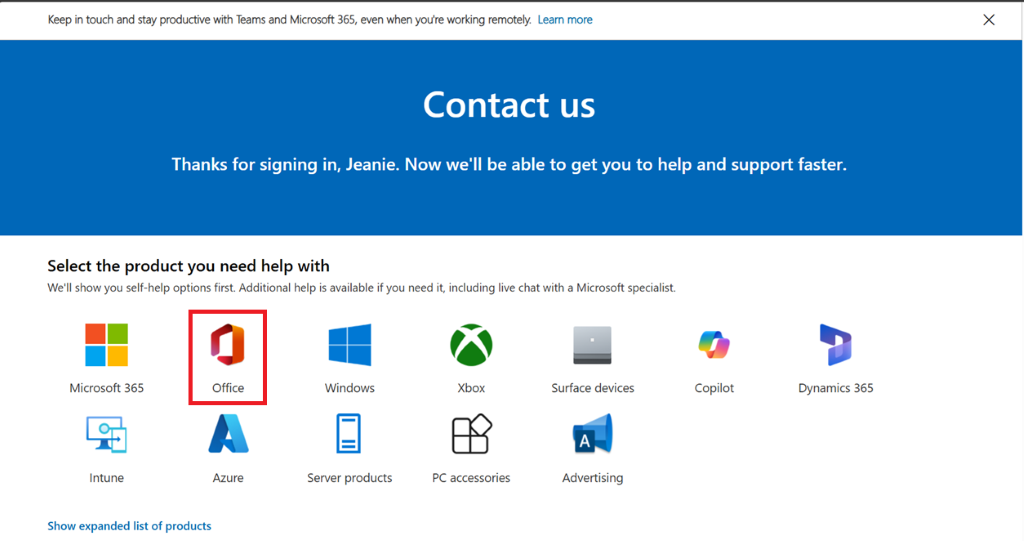1024x541 pixels.
Task: Click the Learn more link in banner
Action: [565, 20]
